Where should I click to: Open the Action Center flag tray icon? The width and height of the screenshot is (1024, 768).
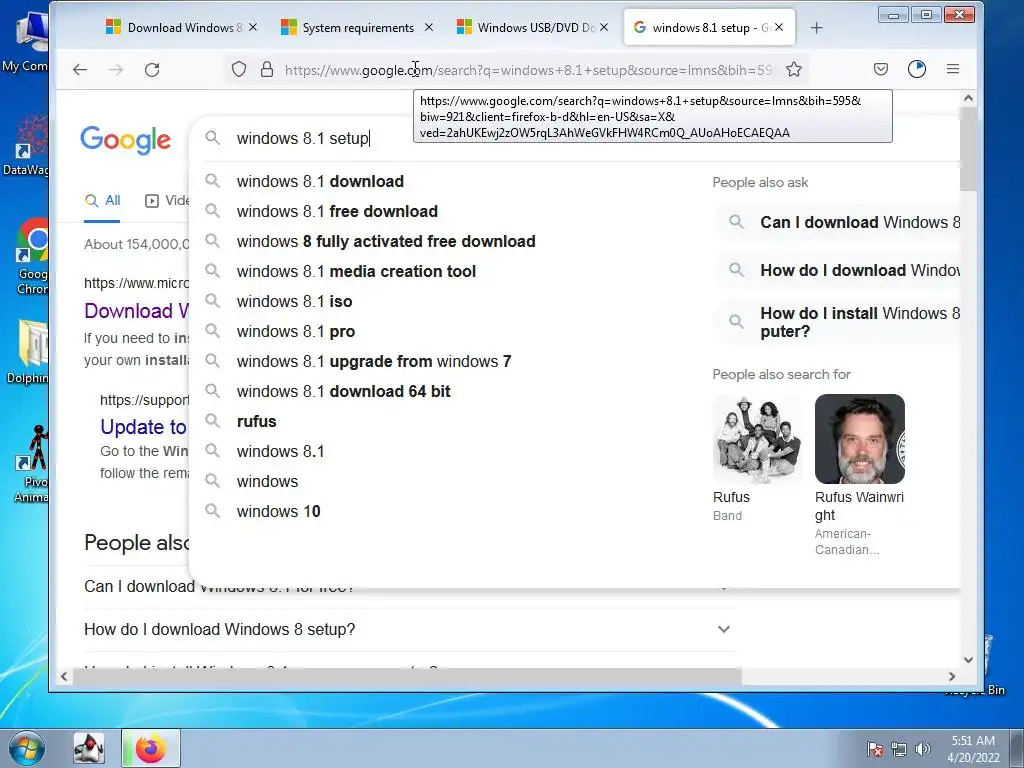[x=874, y=749]
